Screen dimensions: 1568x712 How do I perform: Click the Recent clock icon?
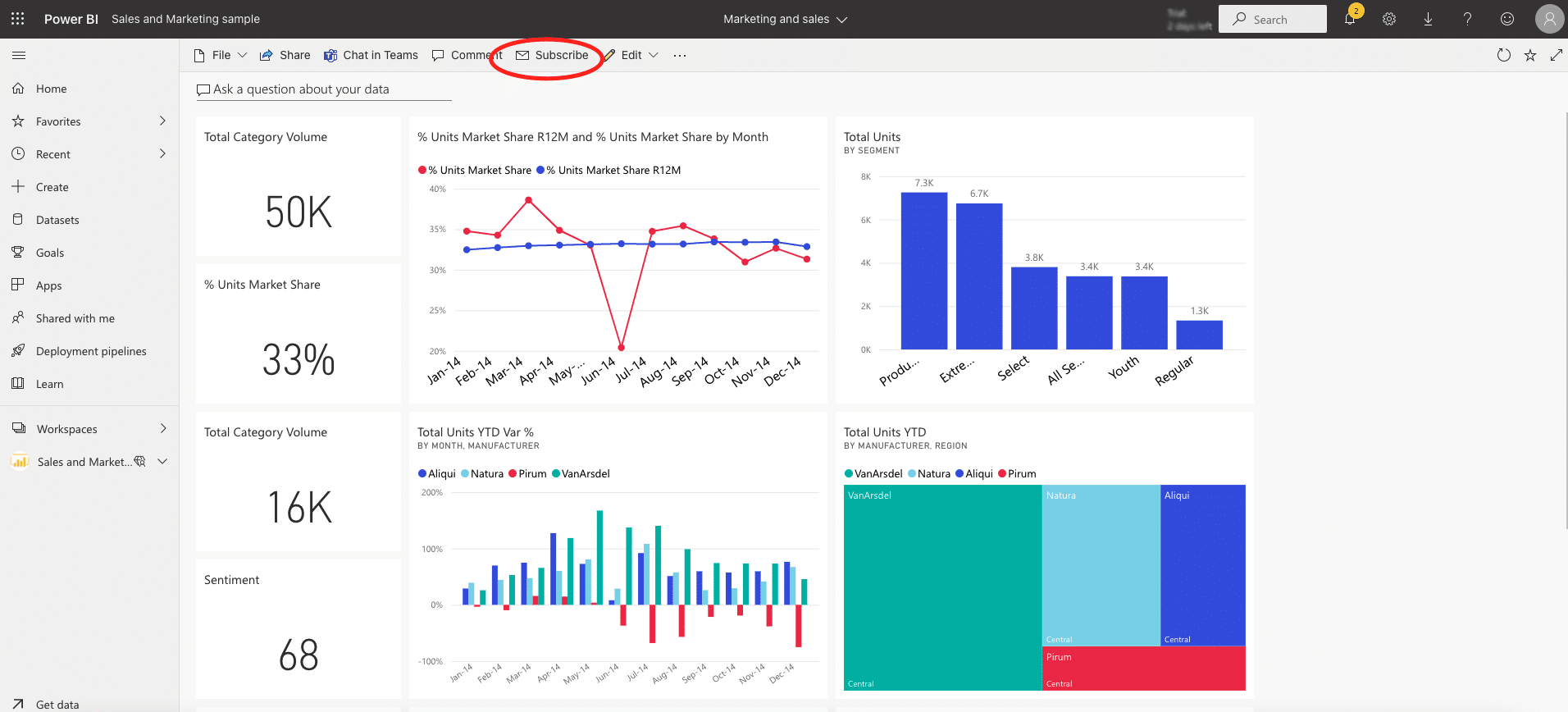pyautogui.click(x=18, y=153)
